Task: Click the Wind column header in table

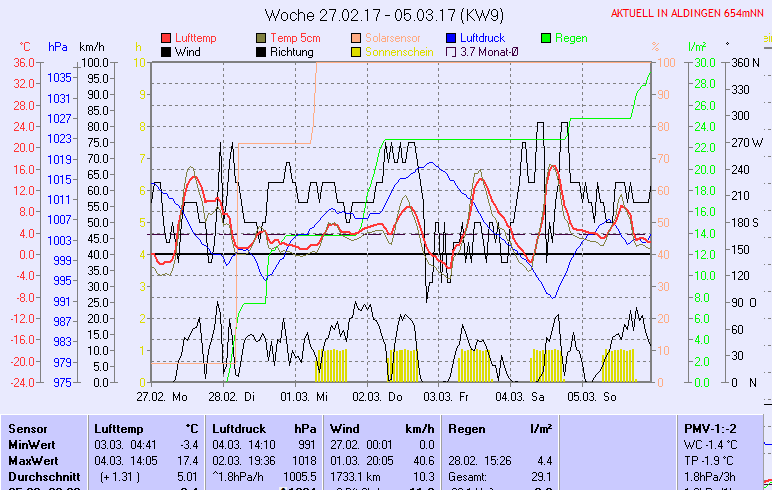Action: 343,428
